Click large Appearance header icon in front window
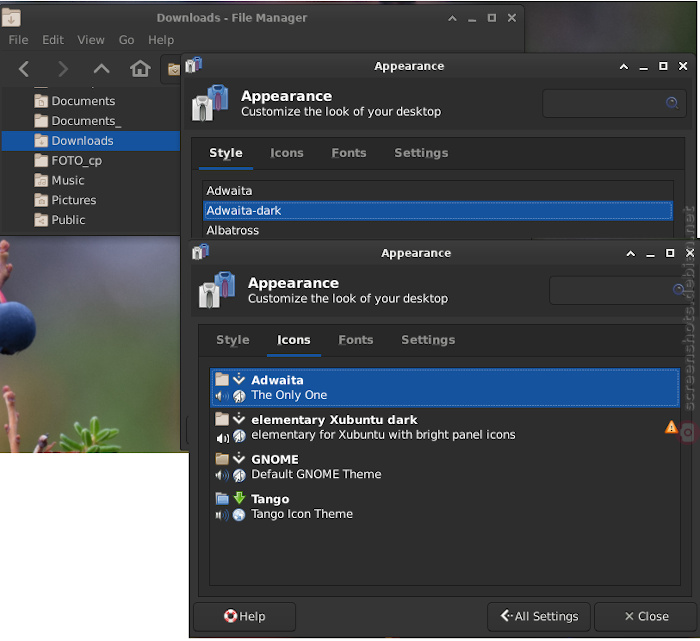700x641 pixels. tap(217, 290)
